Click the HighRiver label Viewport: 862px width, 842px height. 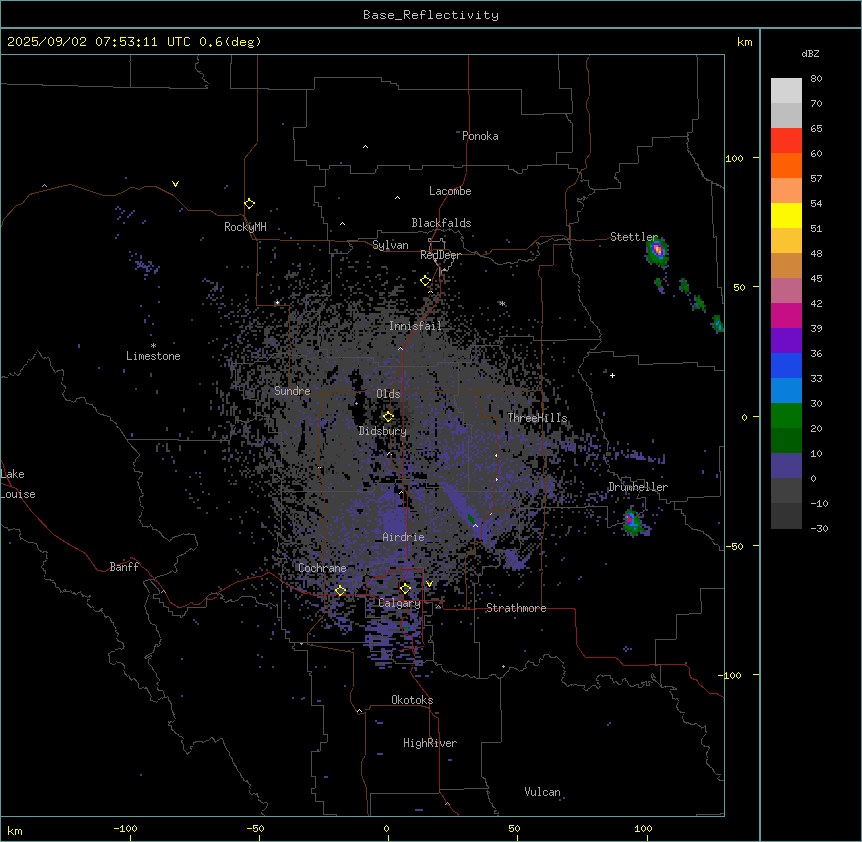click(x=430, y=743)
